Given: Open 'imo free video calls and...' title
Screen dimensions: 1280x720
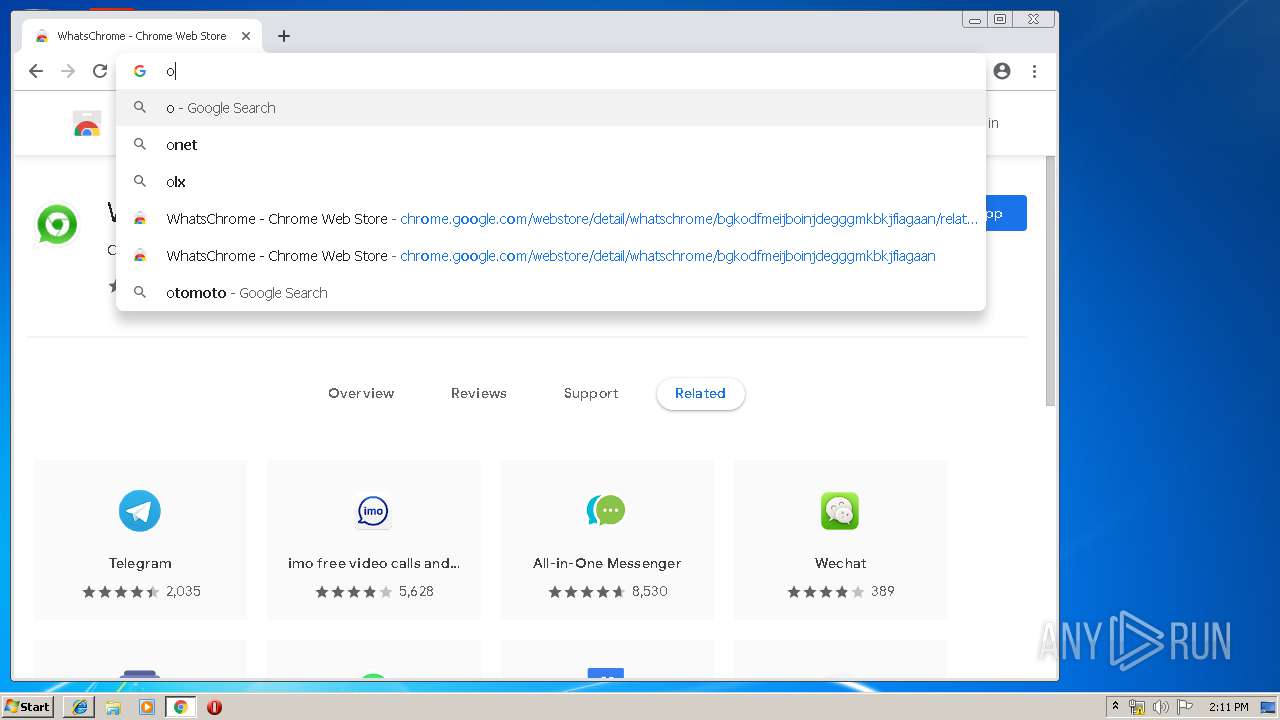Looking at the screenshot, I should pos(374,563).
